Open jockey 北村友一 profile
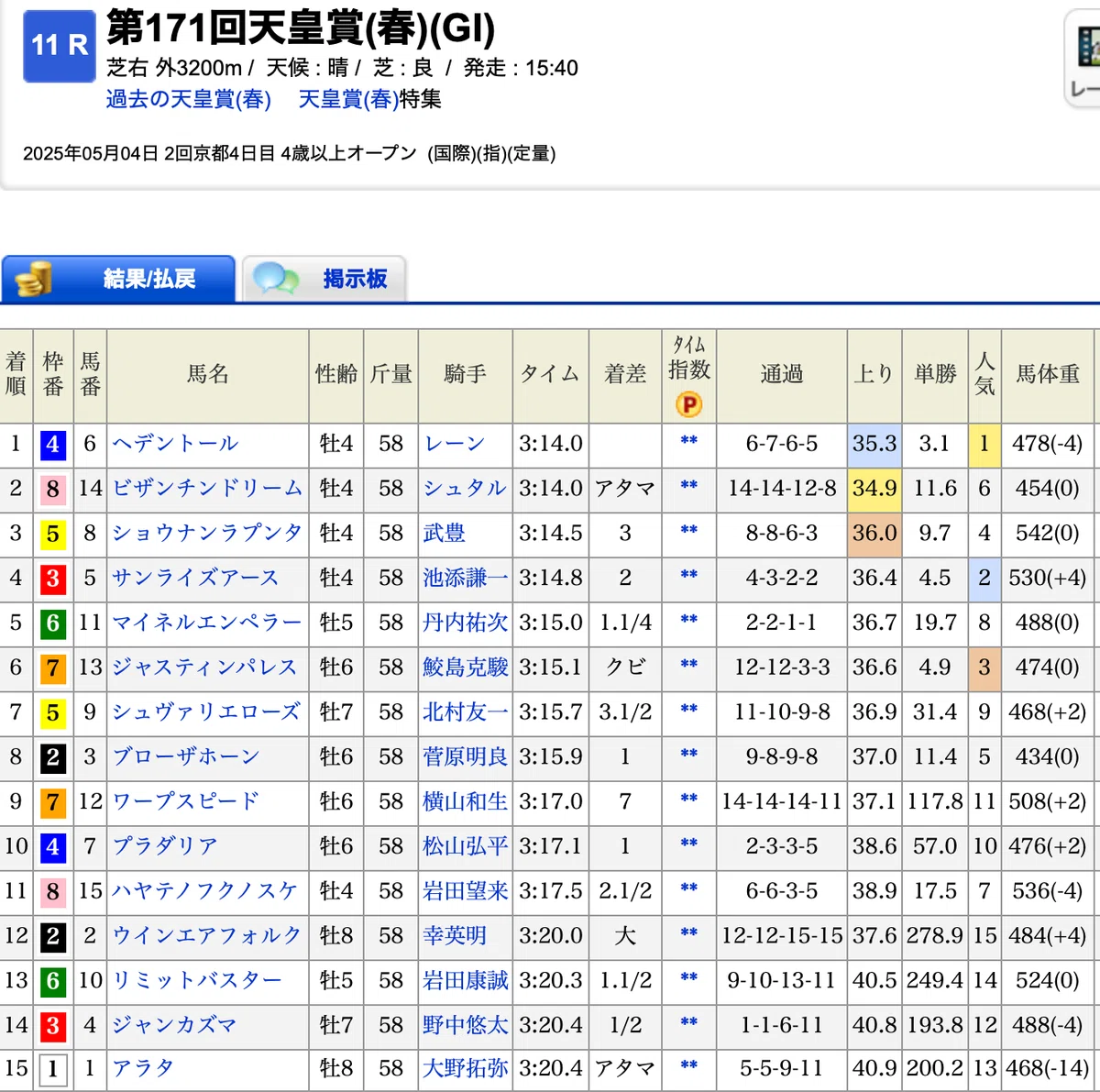Image resolution: width=1100 pixels, height=1092 pixels. click(x=466, y=711)
